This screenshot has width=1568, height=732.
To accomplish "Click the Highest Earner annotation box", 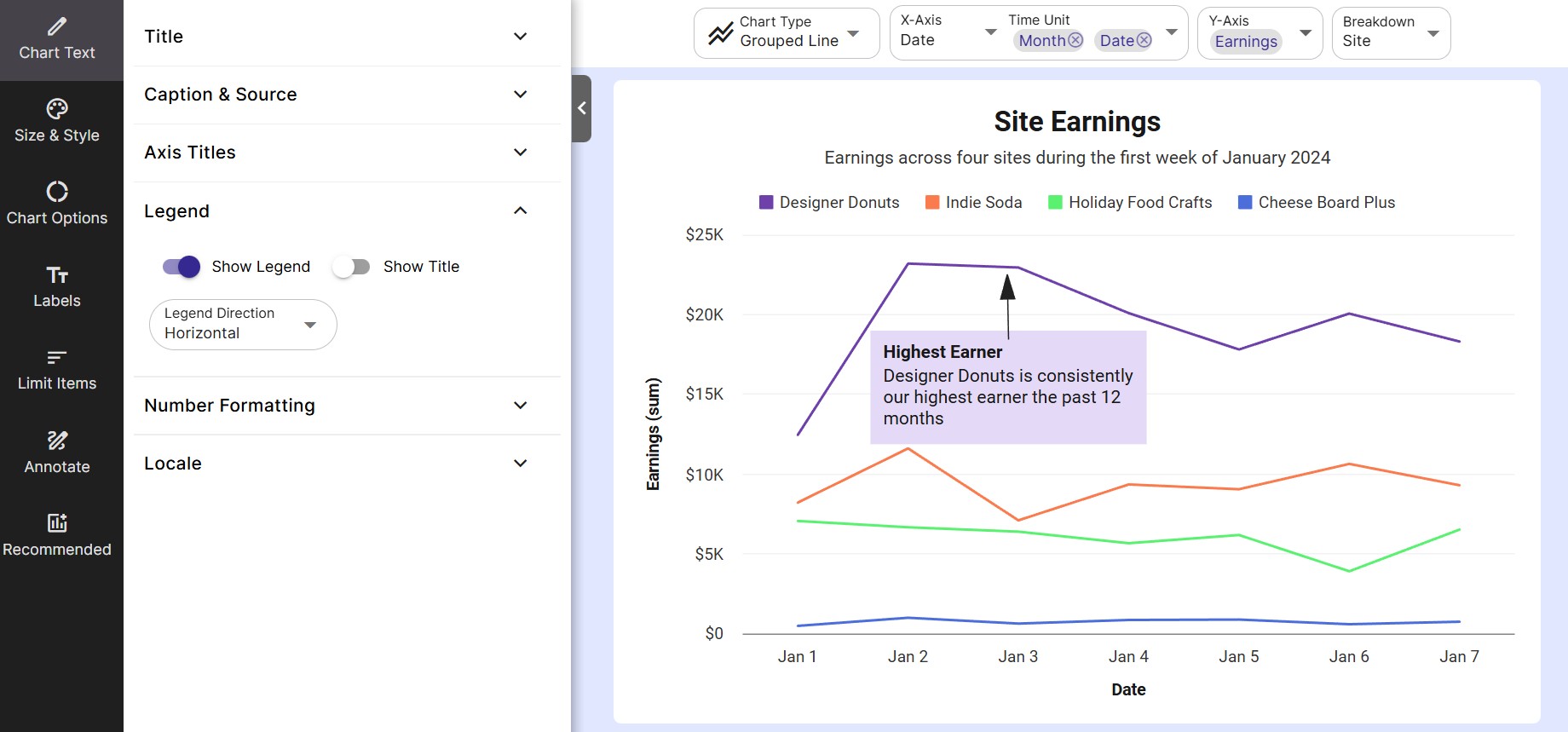I will click(1008, 388).
